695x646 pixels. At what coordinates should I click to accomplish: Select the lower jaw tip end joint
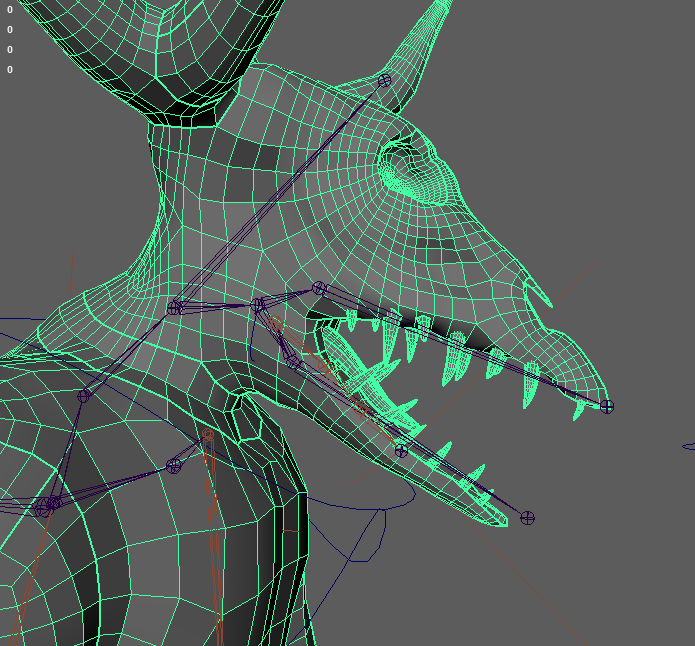coord(528,517)
